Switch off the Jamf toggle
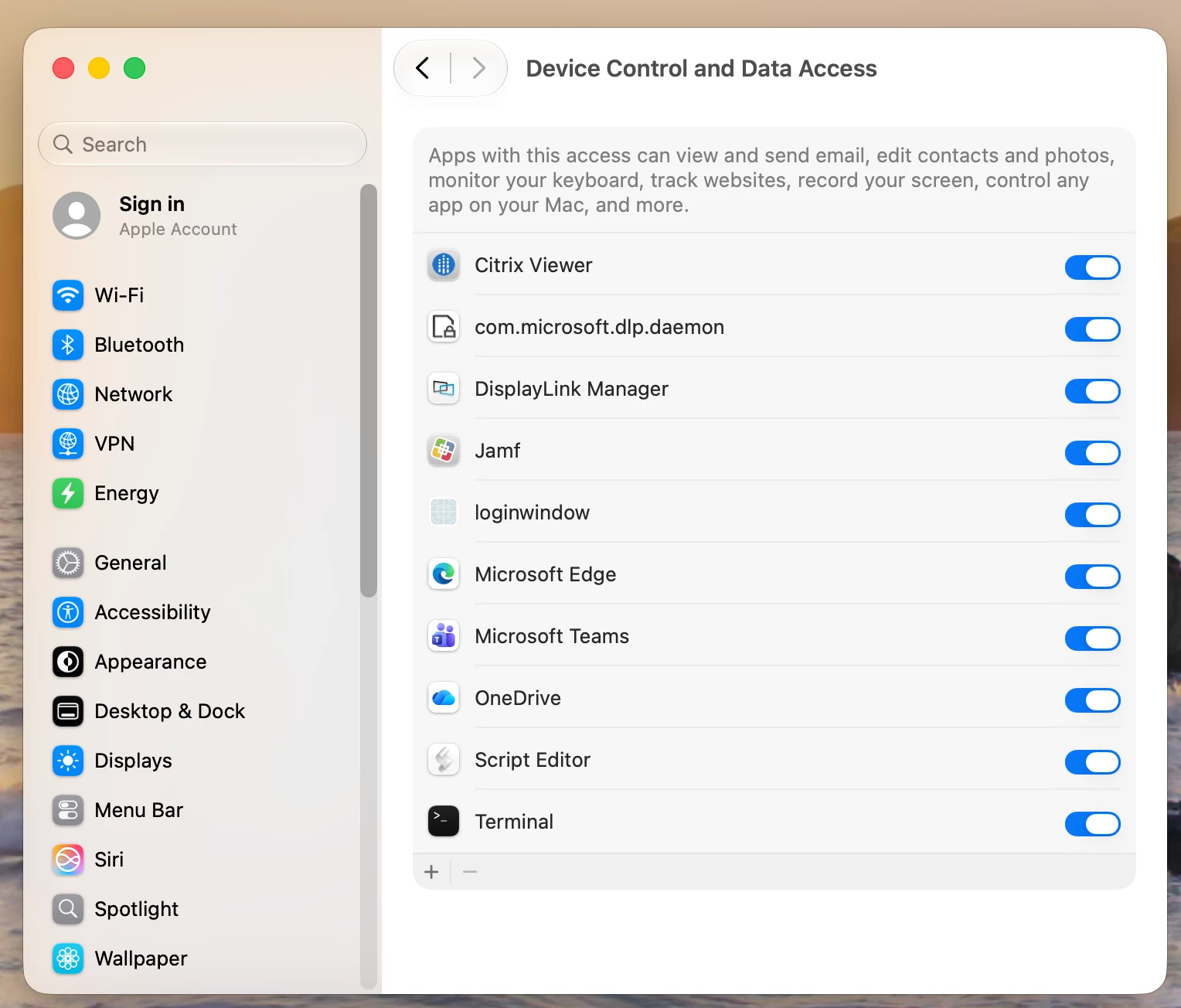 click(1092, 453)
